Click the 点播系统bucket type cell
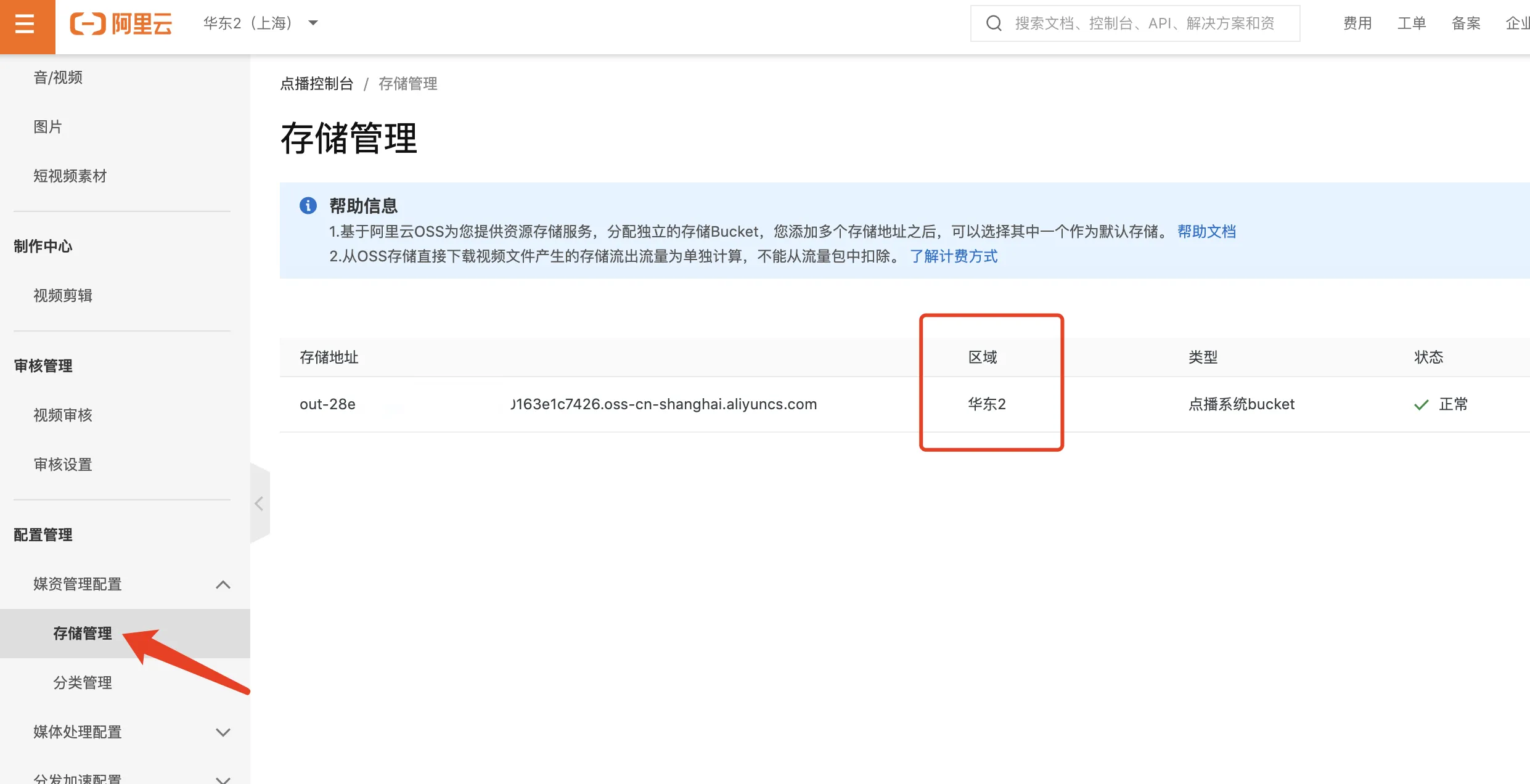 click(1242, 404)
